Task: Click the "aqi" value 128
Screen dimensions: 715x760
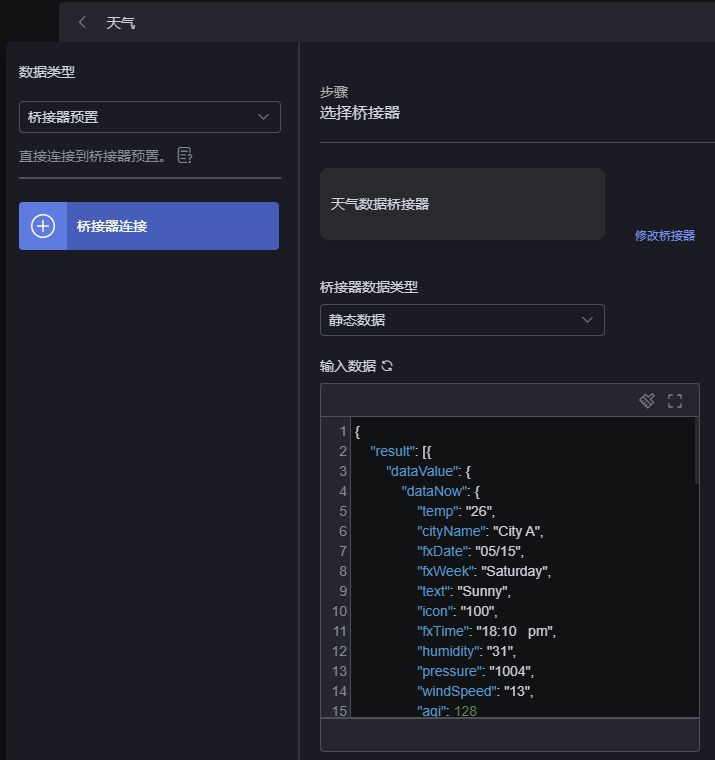Action: tap(465, 711)
